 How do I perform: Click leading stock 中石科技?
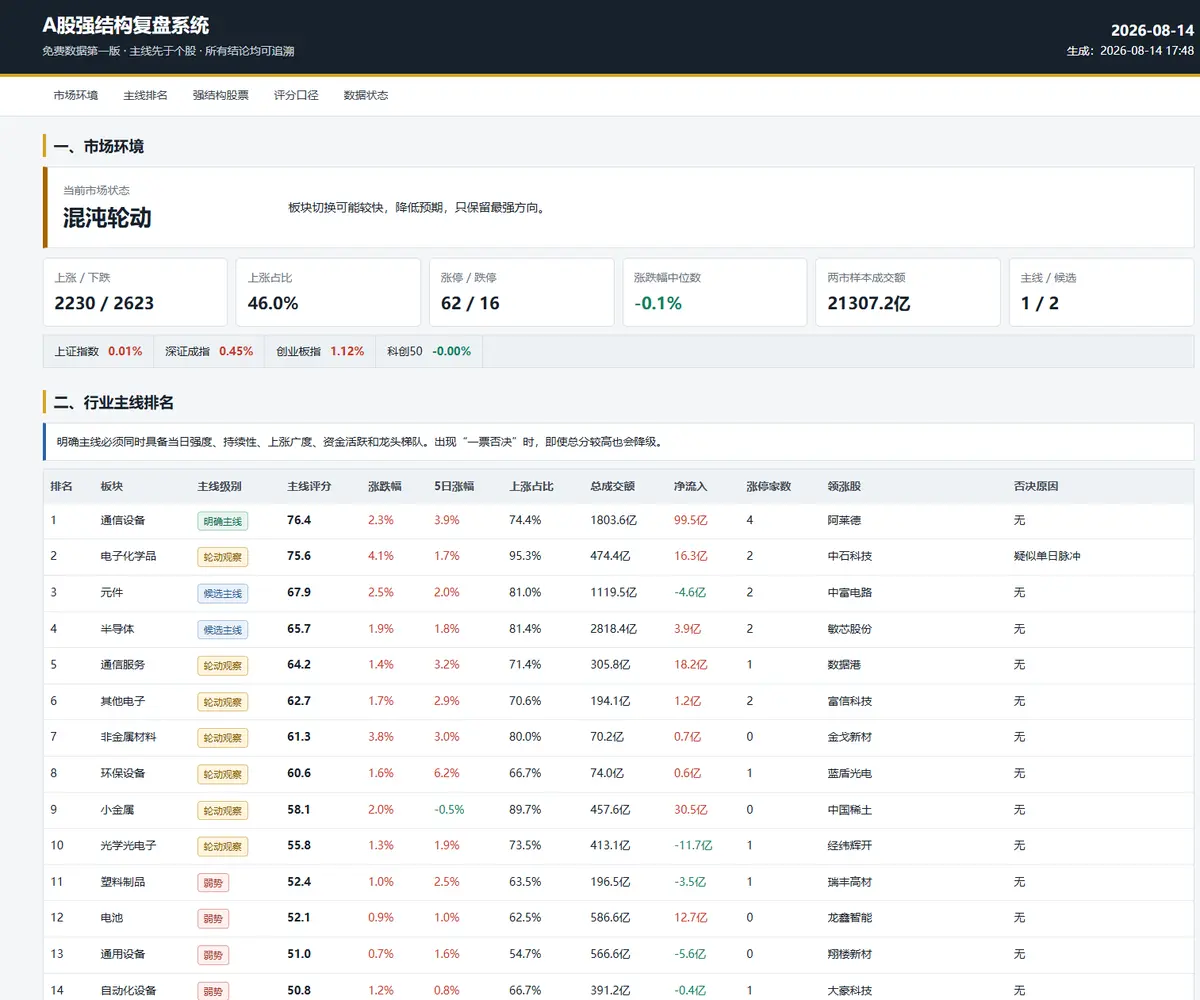click(x=850, y=556)
